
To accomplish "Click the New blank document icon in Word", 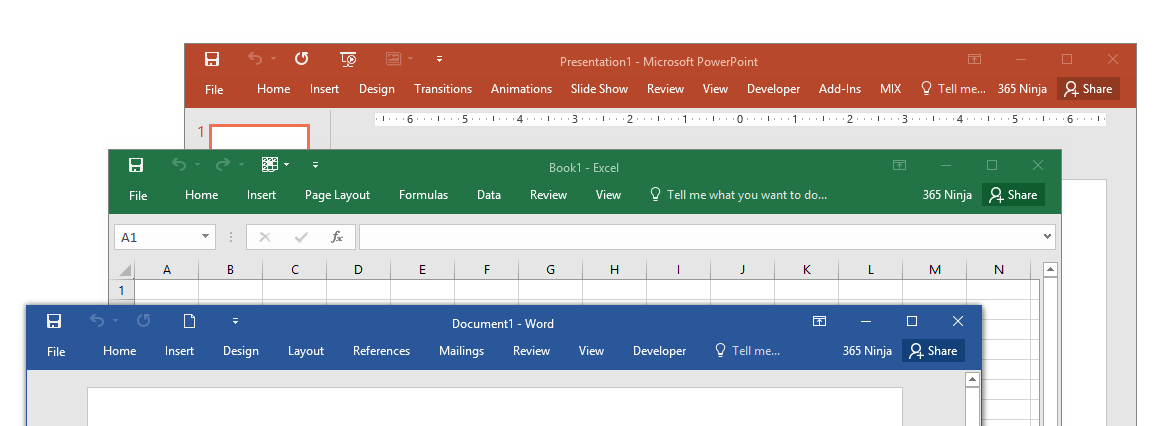I will (190, 321).
